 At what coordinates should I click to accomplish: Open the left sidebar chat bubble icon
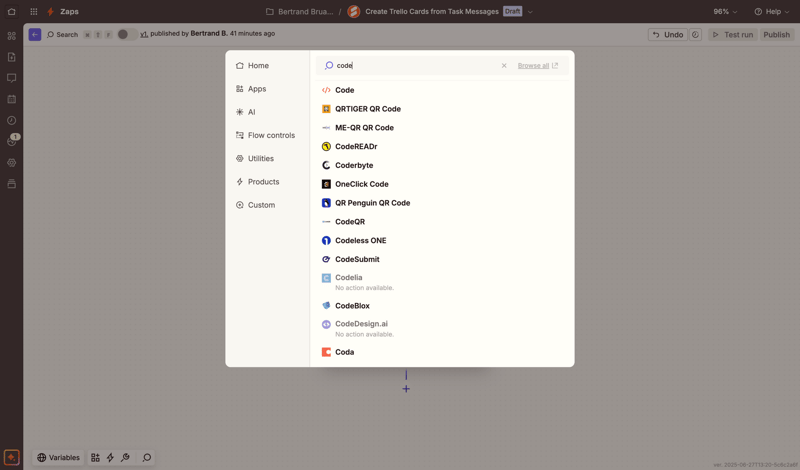click(11, 78)
